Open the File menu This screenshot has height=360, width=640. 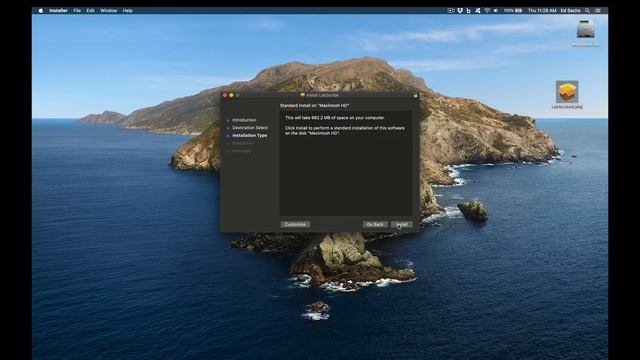(x=77, y=11)
